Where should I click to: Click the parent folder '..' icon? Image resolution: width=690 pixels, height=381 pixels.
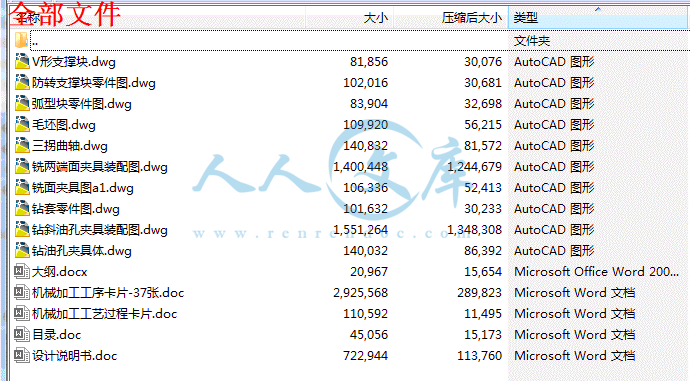tap(21, 40)
